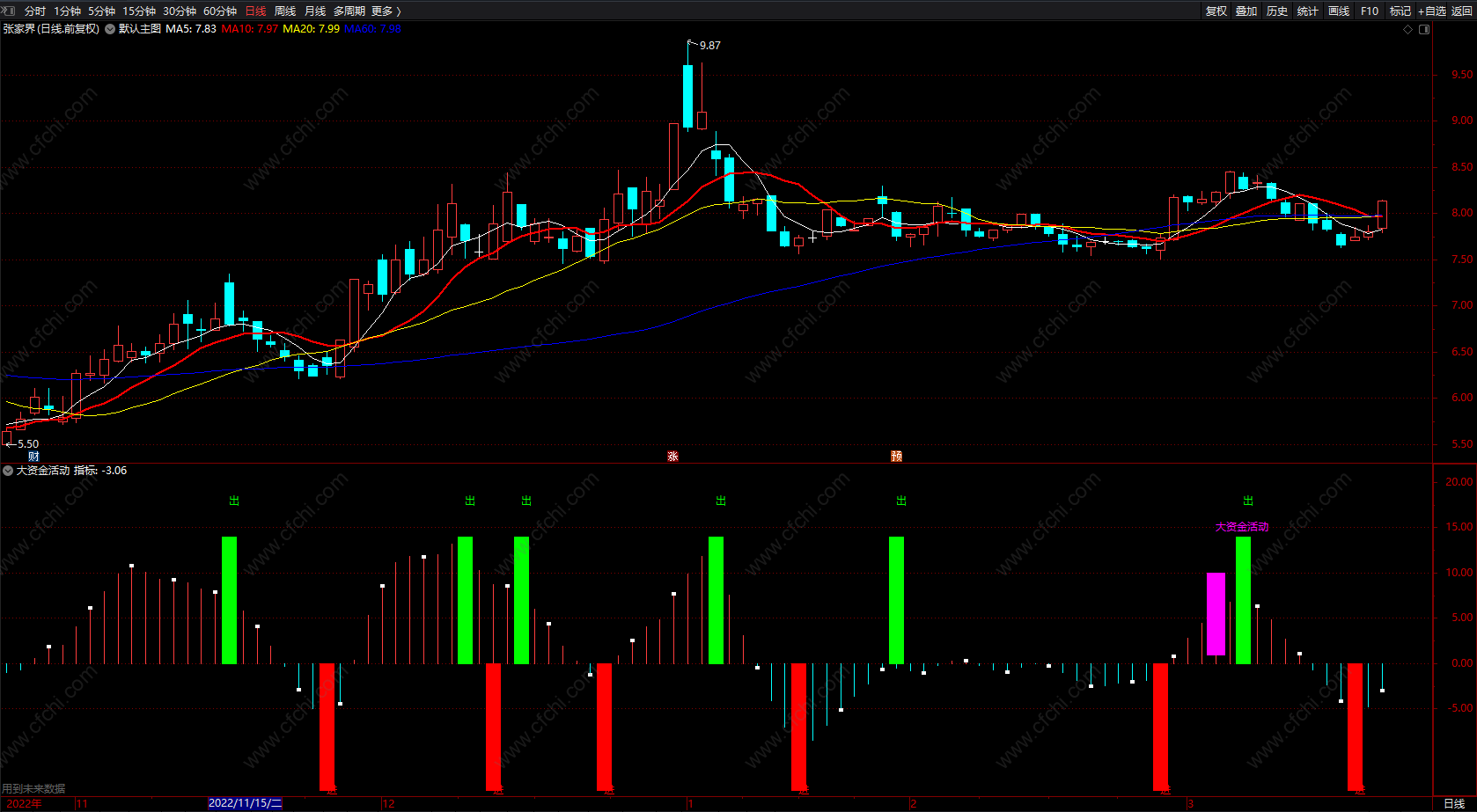Switch to 15分钟 period tab
The width and height of the screenshot is (1477, 812).
pos(138,11)
